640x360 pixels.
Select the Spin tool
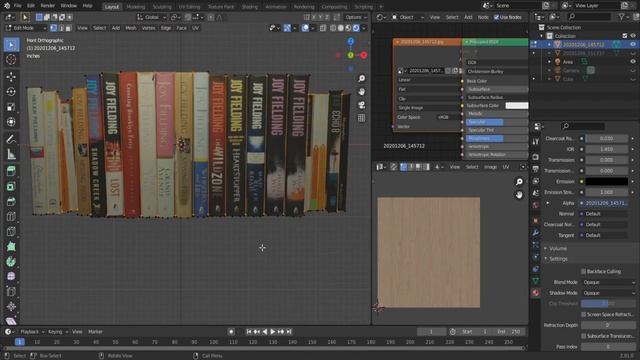point(11,262)
